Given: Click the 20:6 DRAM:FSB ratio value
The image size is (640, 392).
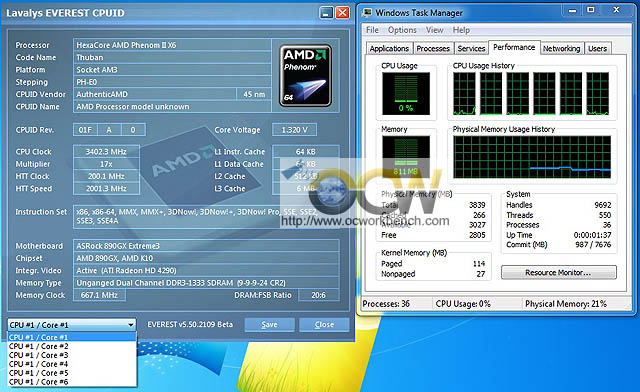Looking at the screenshot, I should (319, 295).
